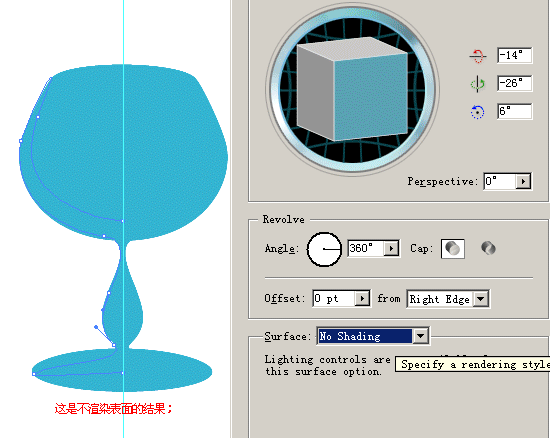Edit the X rotation field showing -14°
550x438 pixels.
[515, 55]
